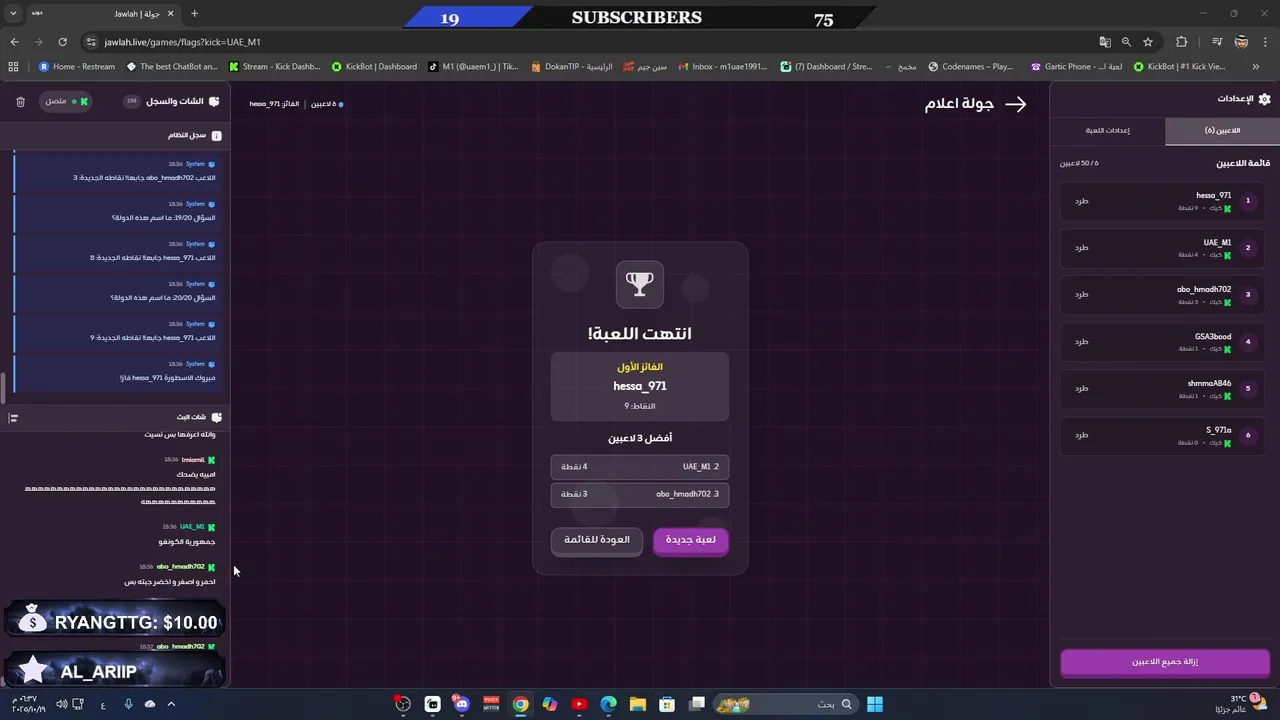Reload the page with the browser refresh icon
This screenshot has height=720, width=1280.
(x=62, y=42)
